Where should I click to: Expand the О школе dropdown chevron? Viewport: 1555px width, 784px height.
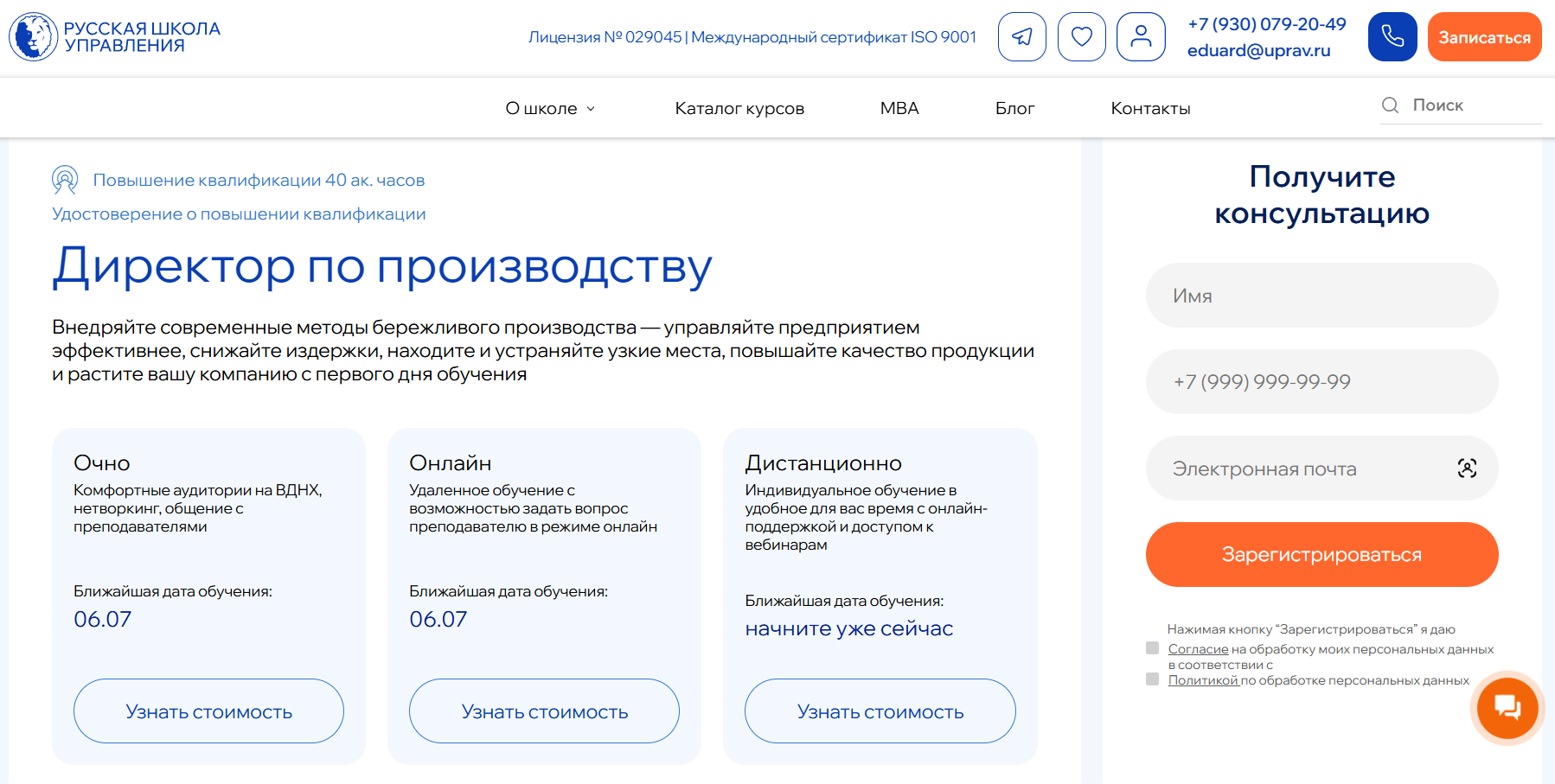(591, 109)
